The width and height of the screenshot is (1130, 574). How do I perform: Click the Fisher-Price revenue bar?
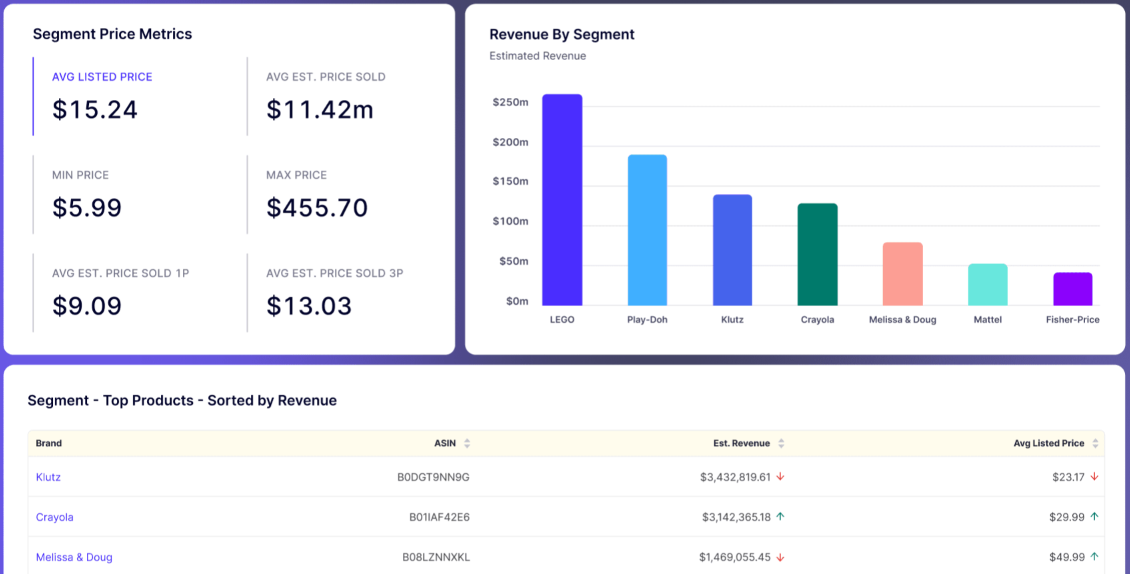point(1073,289)
